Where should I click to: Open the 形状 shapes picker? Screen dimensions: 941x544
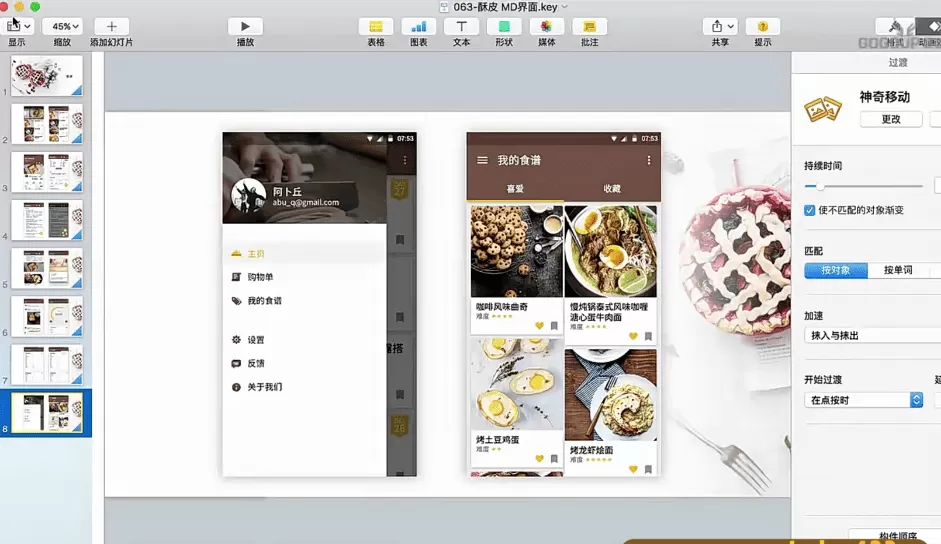pyautogui.click(x=503, y=26)
